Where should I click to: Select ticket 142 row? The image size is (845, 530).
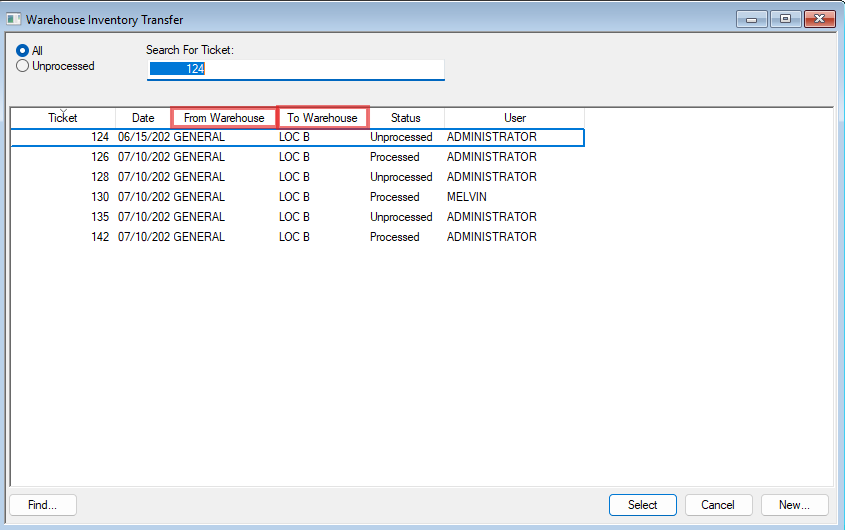(x=297, y=237)
